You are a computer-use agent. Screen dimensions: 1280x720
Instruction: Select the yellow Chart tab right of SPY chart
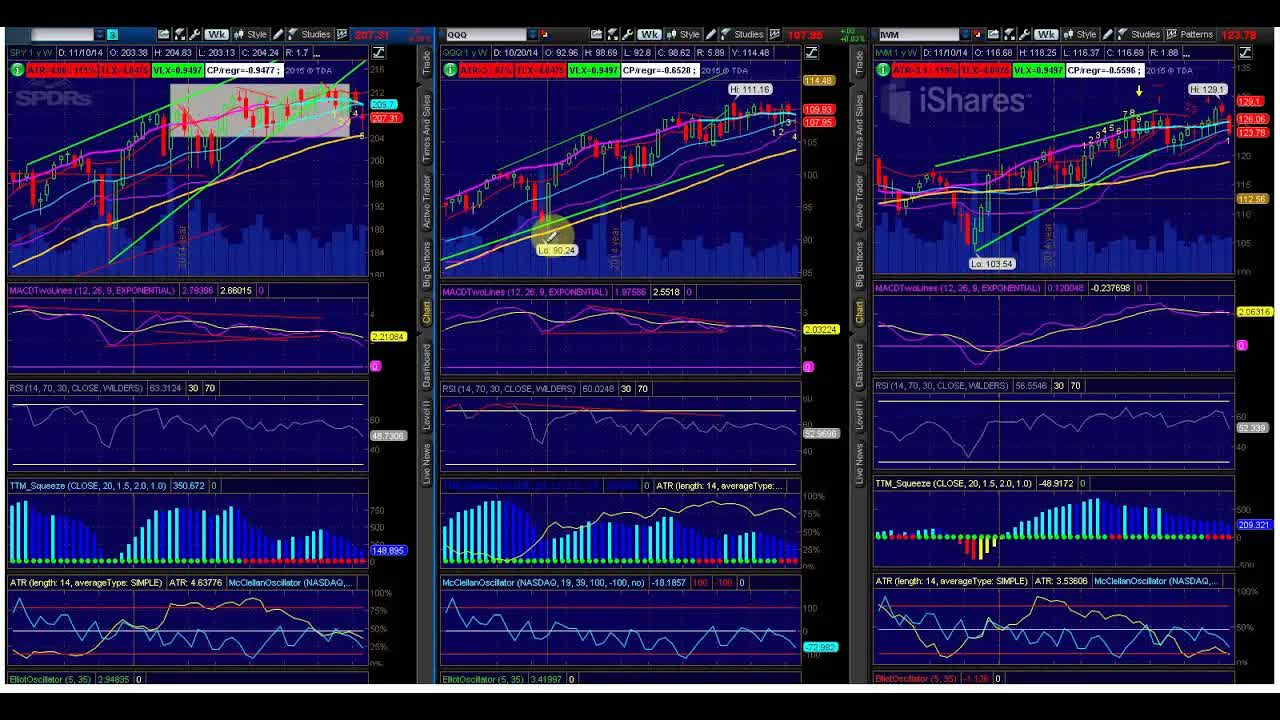pos(426,311)
